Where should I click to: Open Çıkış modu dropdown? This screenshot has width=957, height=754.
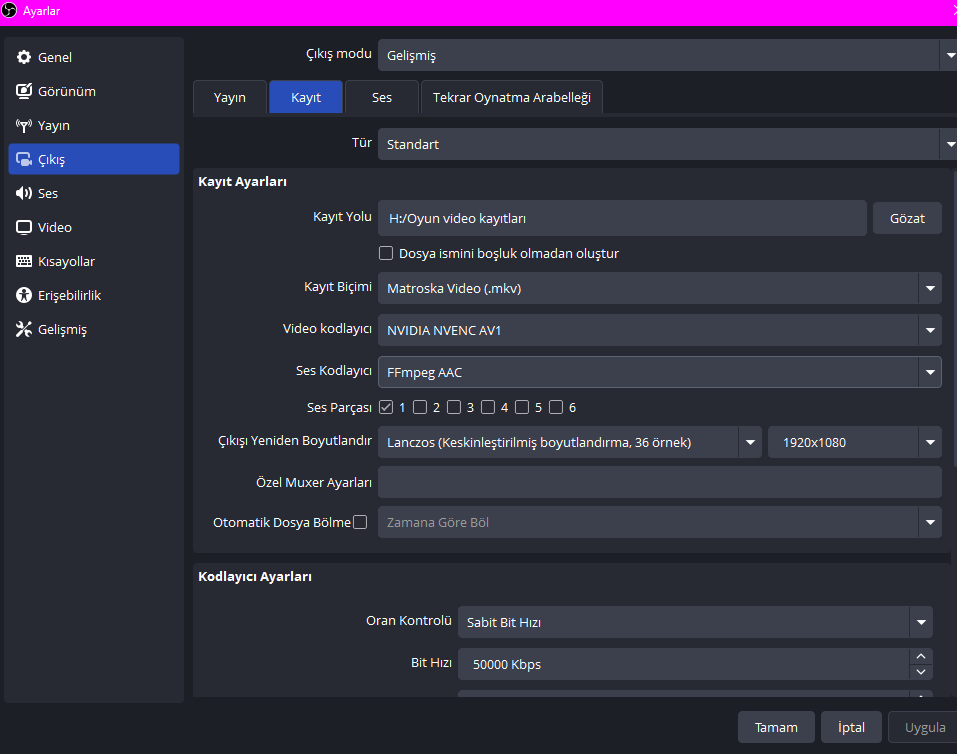click(667, 56)
